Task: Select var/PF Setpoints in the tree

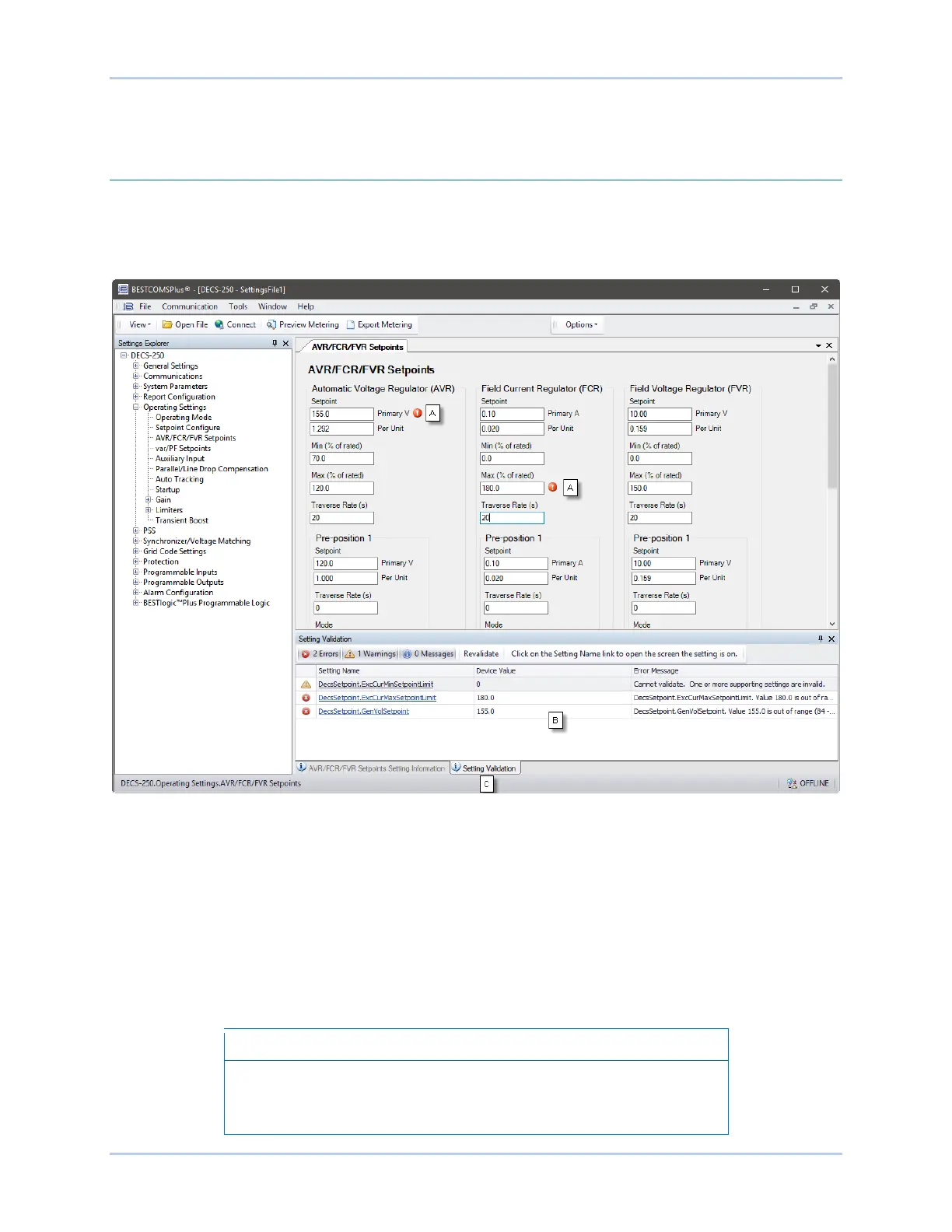Action: pos(183,448)
